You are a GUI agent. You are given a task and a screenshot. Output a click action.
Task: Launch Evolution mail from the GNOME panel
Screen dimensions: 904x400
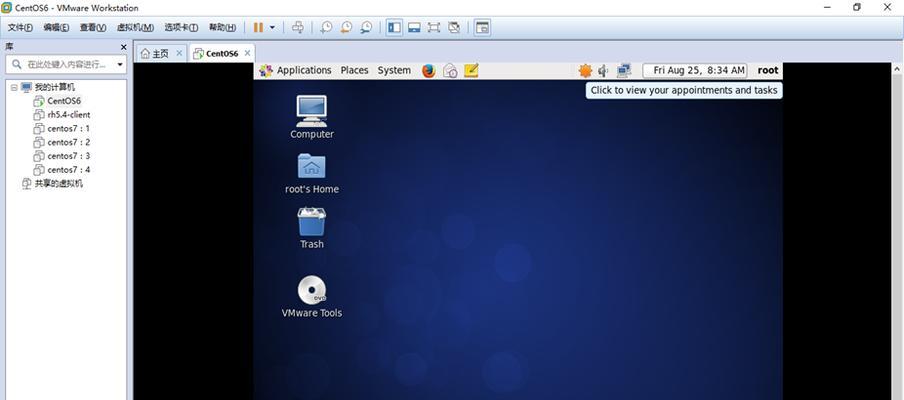tap(450, 70)
